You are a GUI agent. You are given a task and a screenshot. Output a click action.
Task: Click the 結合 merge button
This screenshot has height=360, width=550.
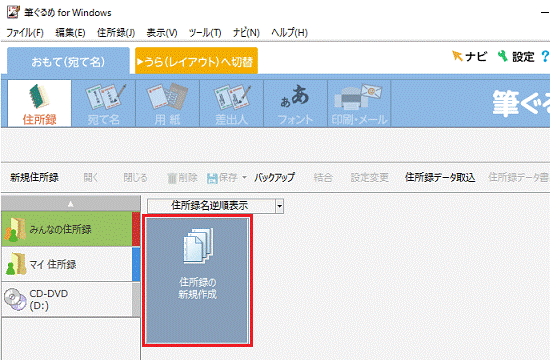click(x=323, y=178)
